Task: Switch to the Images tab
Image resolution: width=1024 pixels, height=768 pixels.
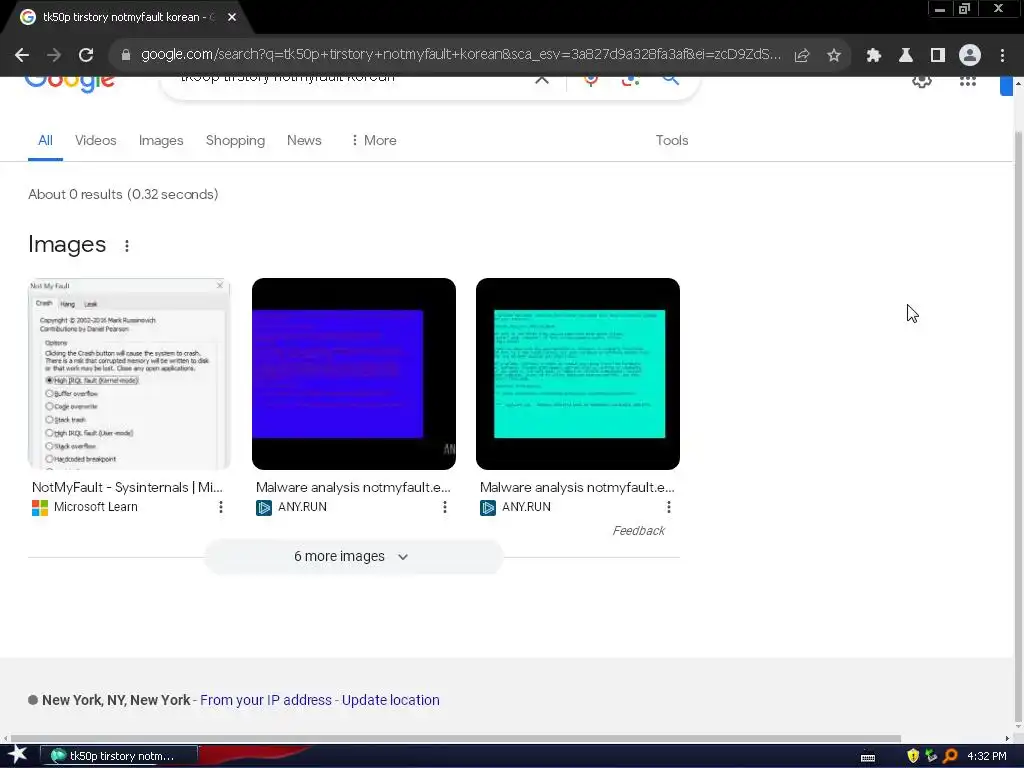Action: 161,140
